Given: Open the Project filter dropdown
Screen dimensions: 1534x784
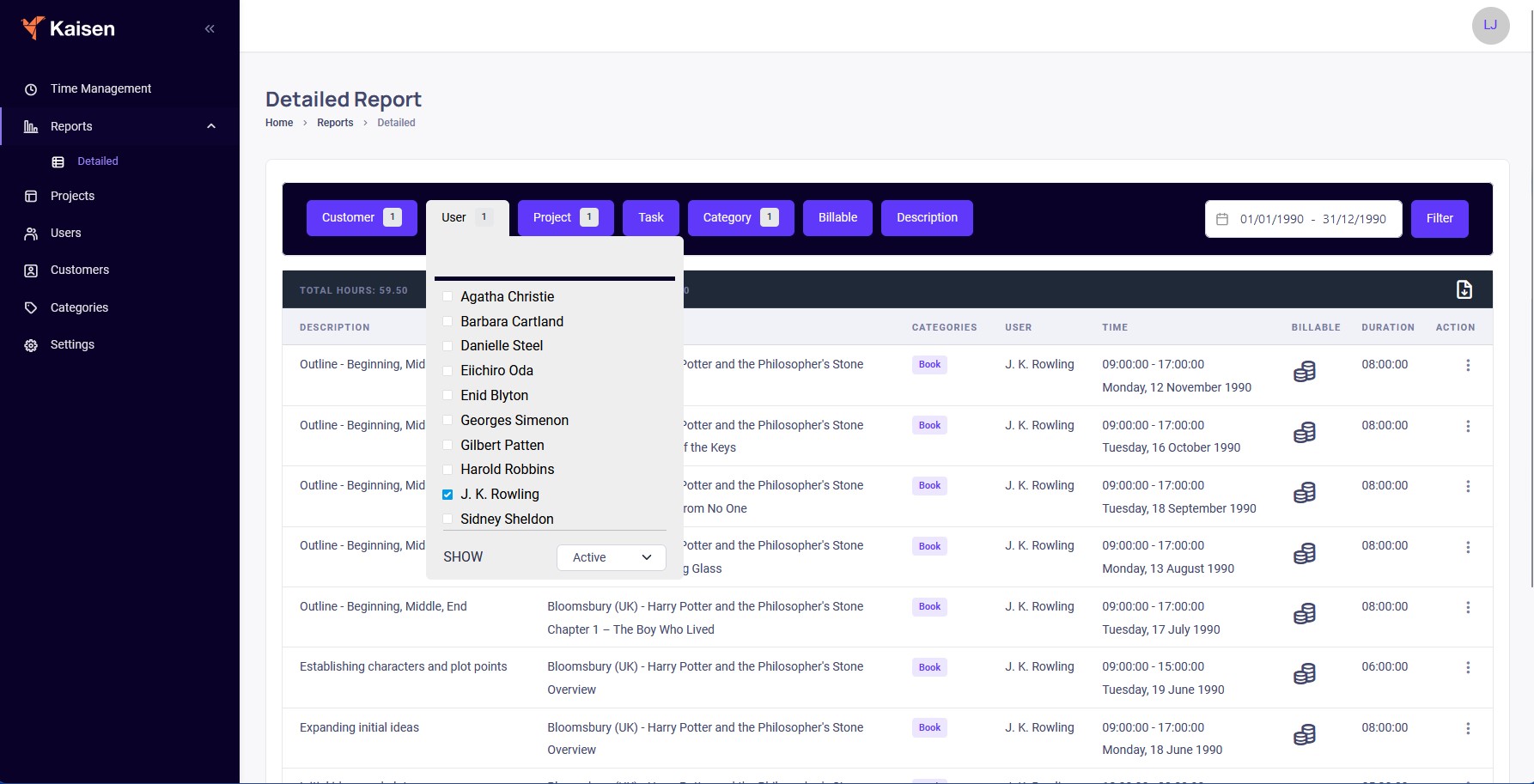Looking at the screenshot, I should [565, 218].
